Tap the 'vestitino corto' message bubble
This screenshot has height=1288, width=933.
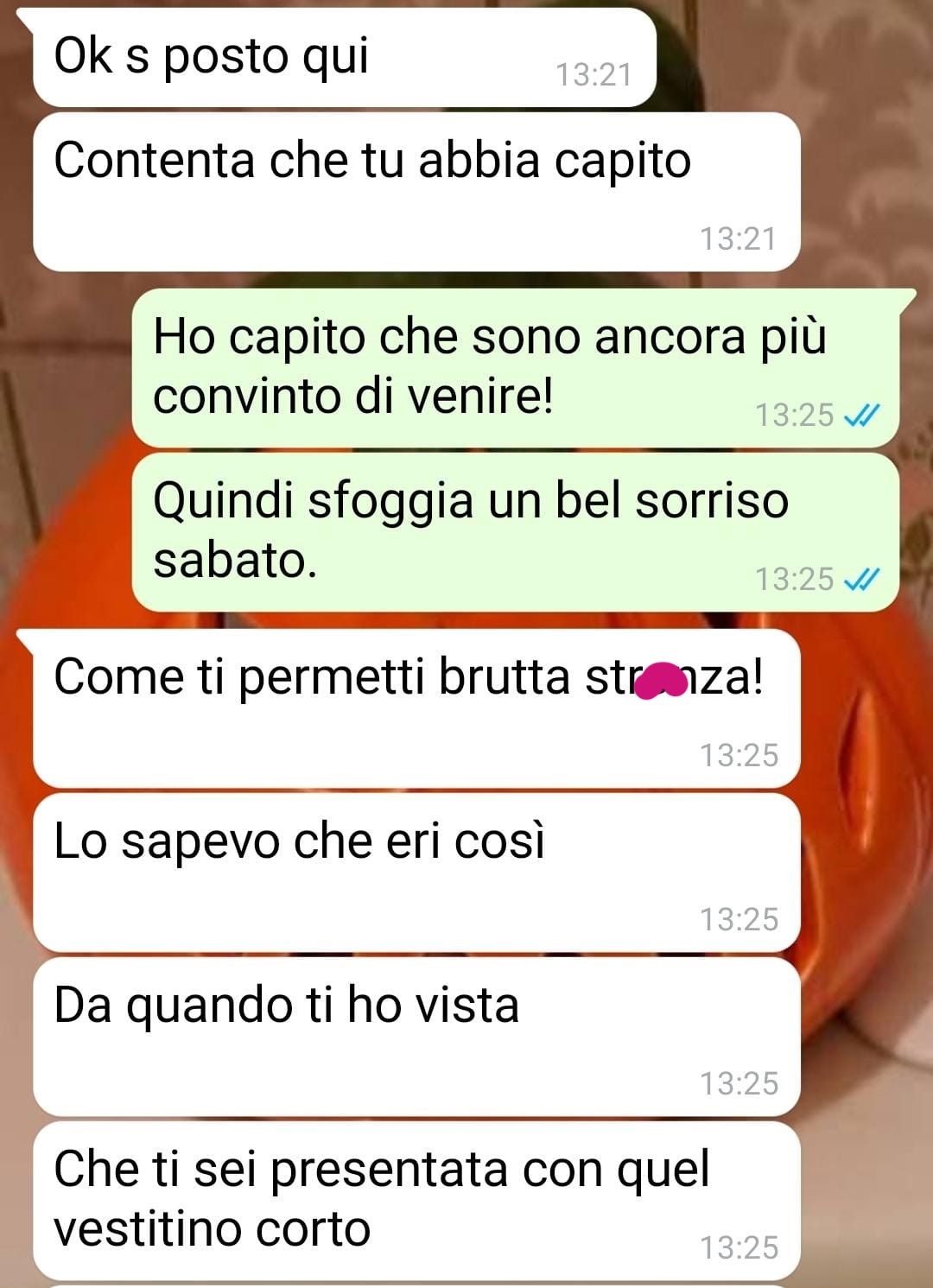(x=416, y=1201)
